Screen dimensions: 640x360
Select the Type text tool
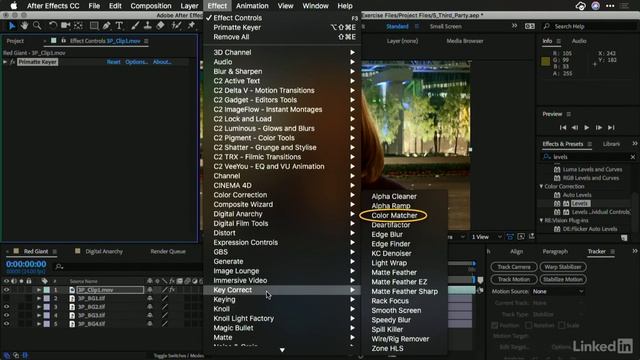(119, 26)
